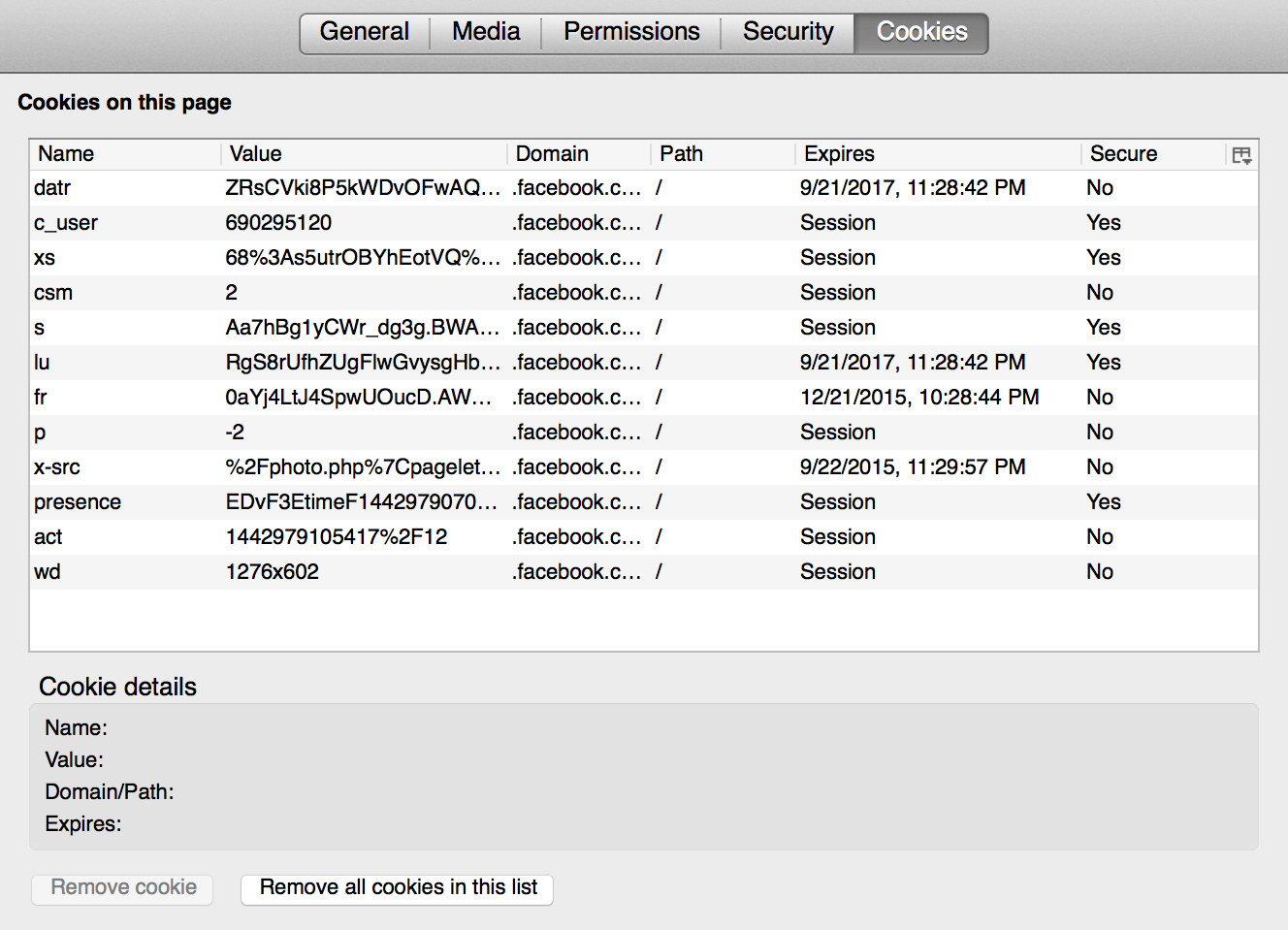Switch to the Media tab
1288x930 pixels.
485,32
